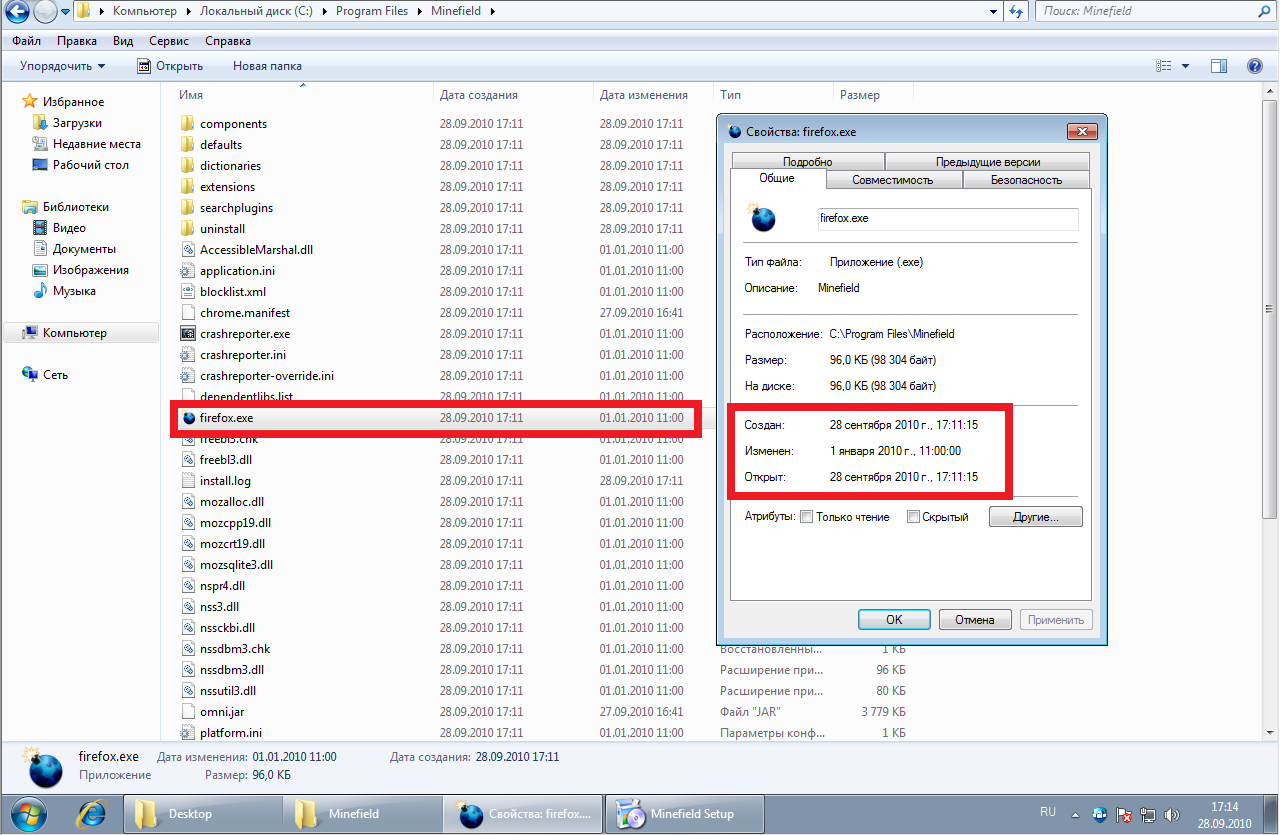The width and height of the screenshot is (1280, 835).
Task: Select the uninstall folder icon
Action: 187,229
